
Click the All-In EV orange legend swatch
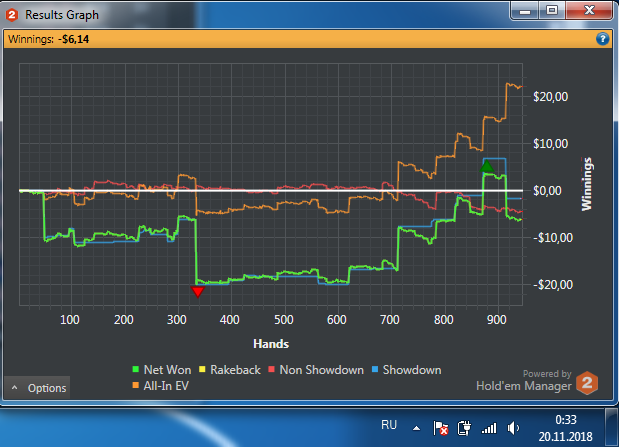click(135, 385)
